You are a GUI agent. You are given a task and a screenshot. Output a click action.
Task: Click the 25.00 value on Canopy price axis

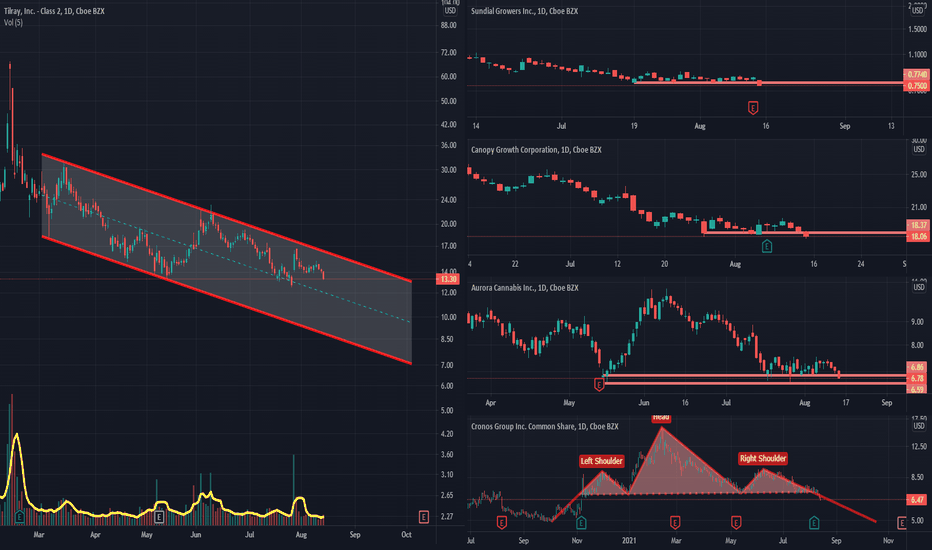point(918,174)
